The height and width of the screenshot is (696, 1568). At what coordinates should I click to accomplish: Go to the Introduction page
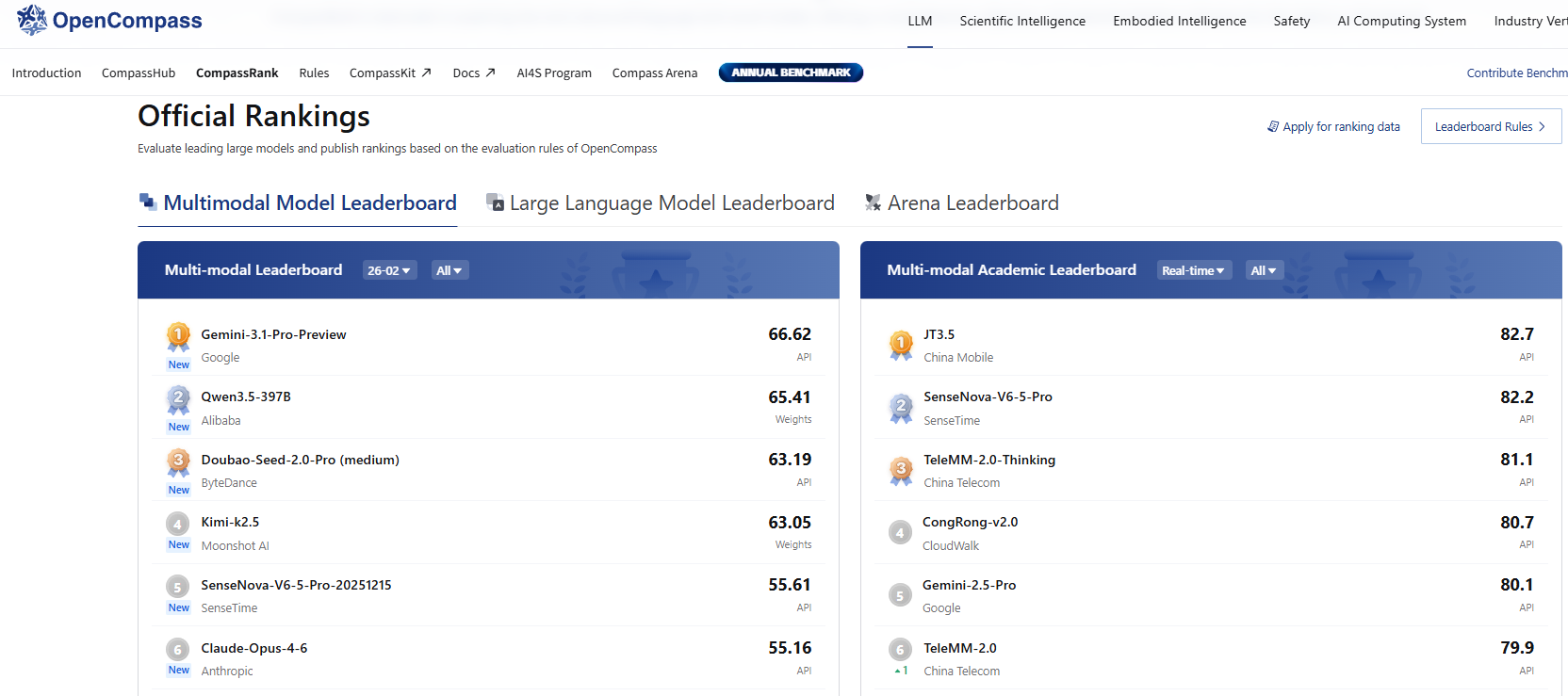pyautogui.click(x=46, y=73)
